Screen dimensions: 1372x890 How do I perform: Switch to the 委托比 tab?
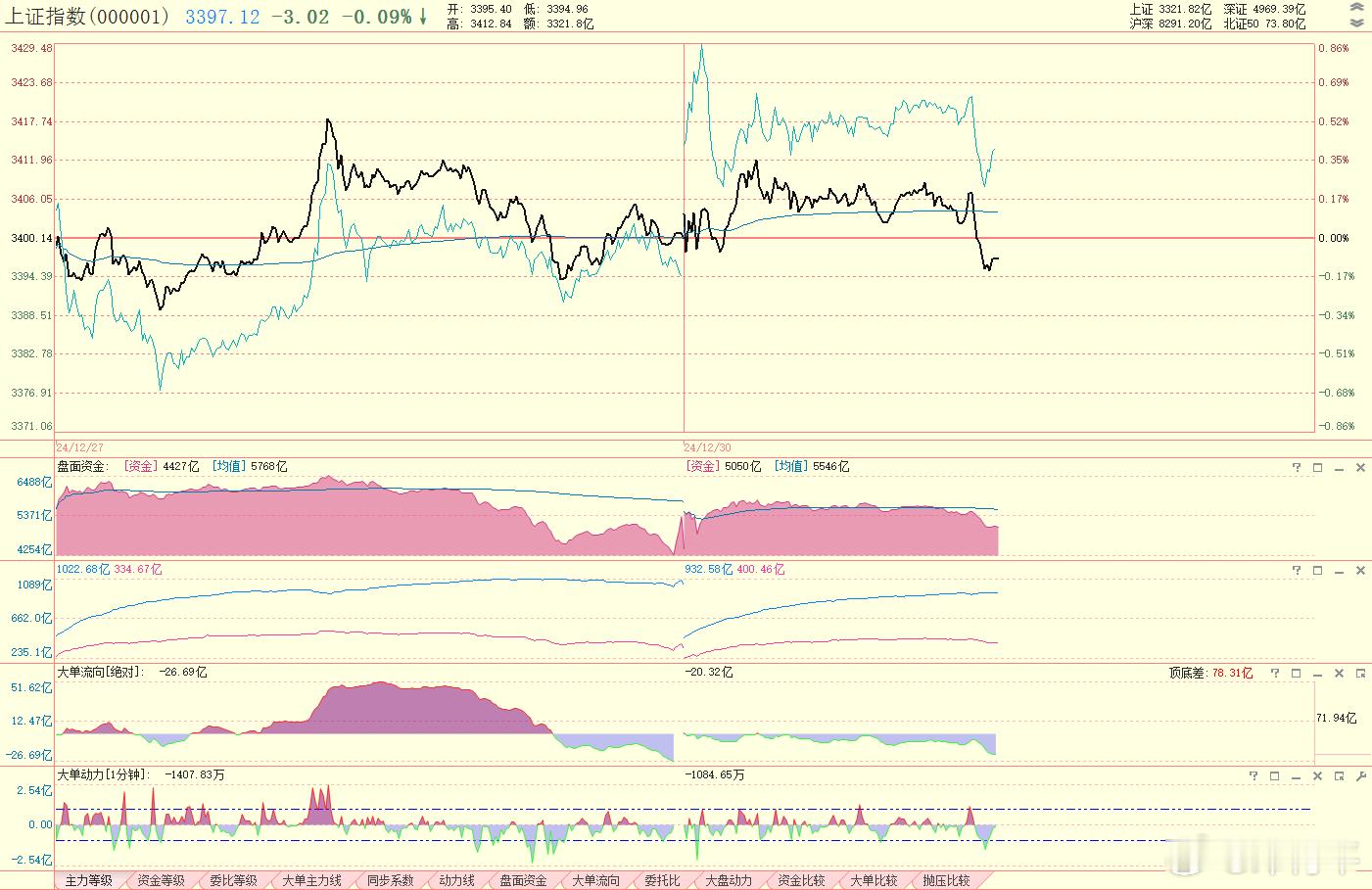pyautogui.click(x=663, y=880)
